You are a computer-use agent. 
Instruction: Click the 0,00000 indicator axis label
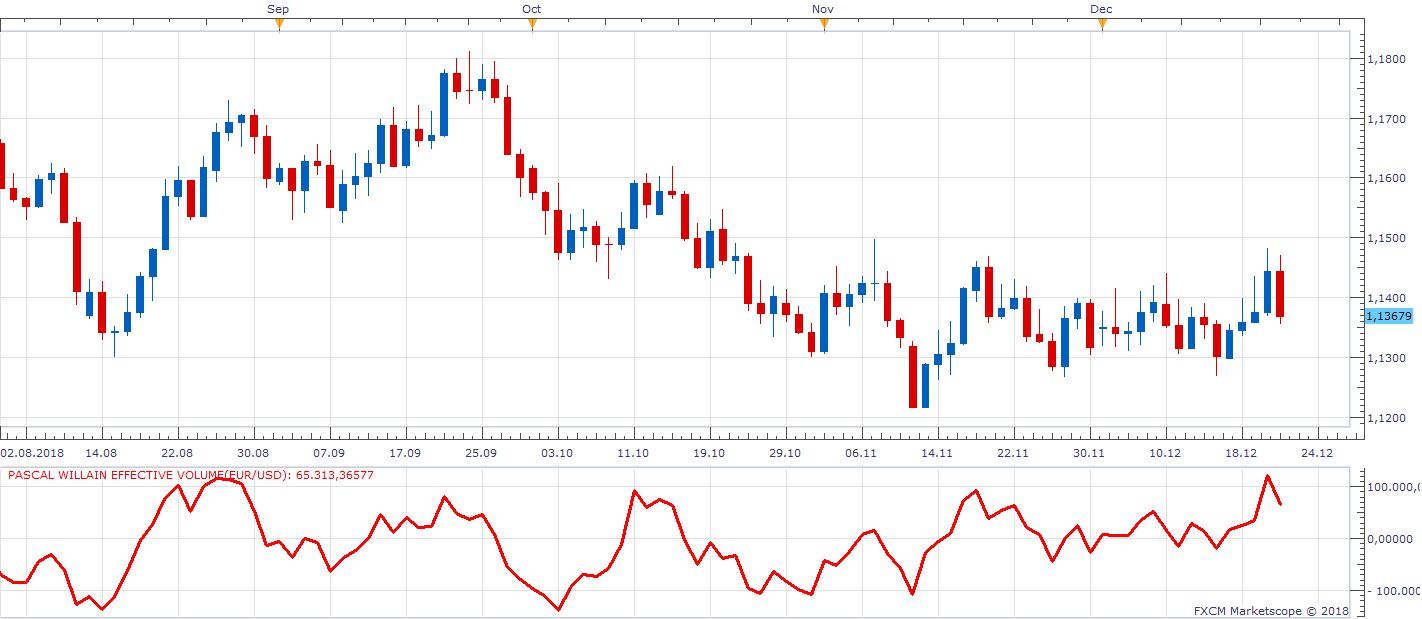[1390, 539]
